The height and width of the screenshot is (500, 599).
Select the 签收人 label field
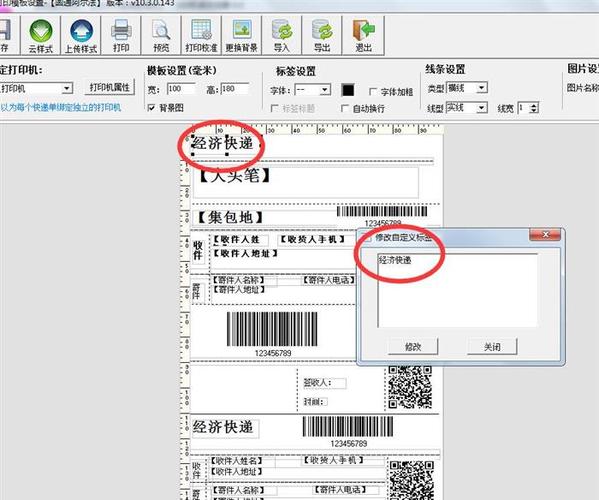[x=325, y=383]
